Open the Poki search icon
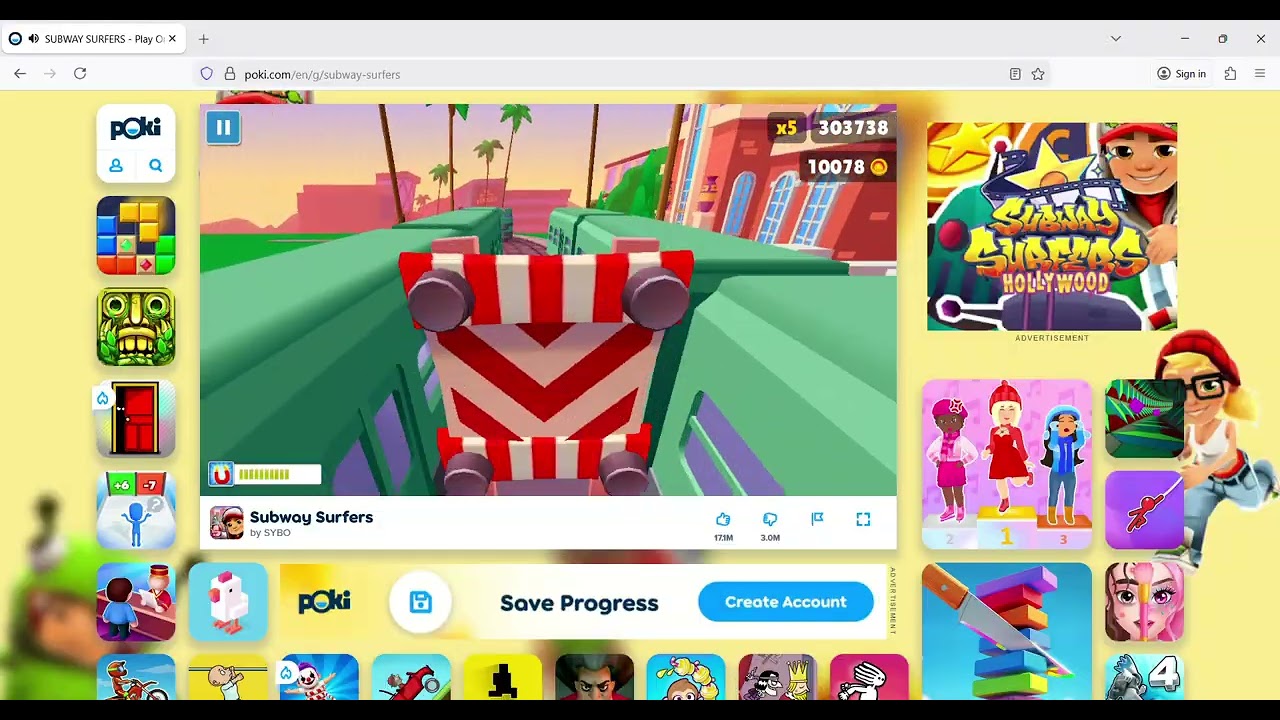The width and height of the screenshot is (1280, 720). click(156, 166)
